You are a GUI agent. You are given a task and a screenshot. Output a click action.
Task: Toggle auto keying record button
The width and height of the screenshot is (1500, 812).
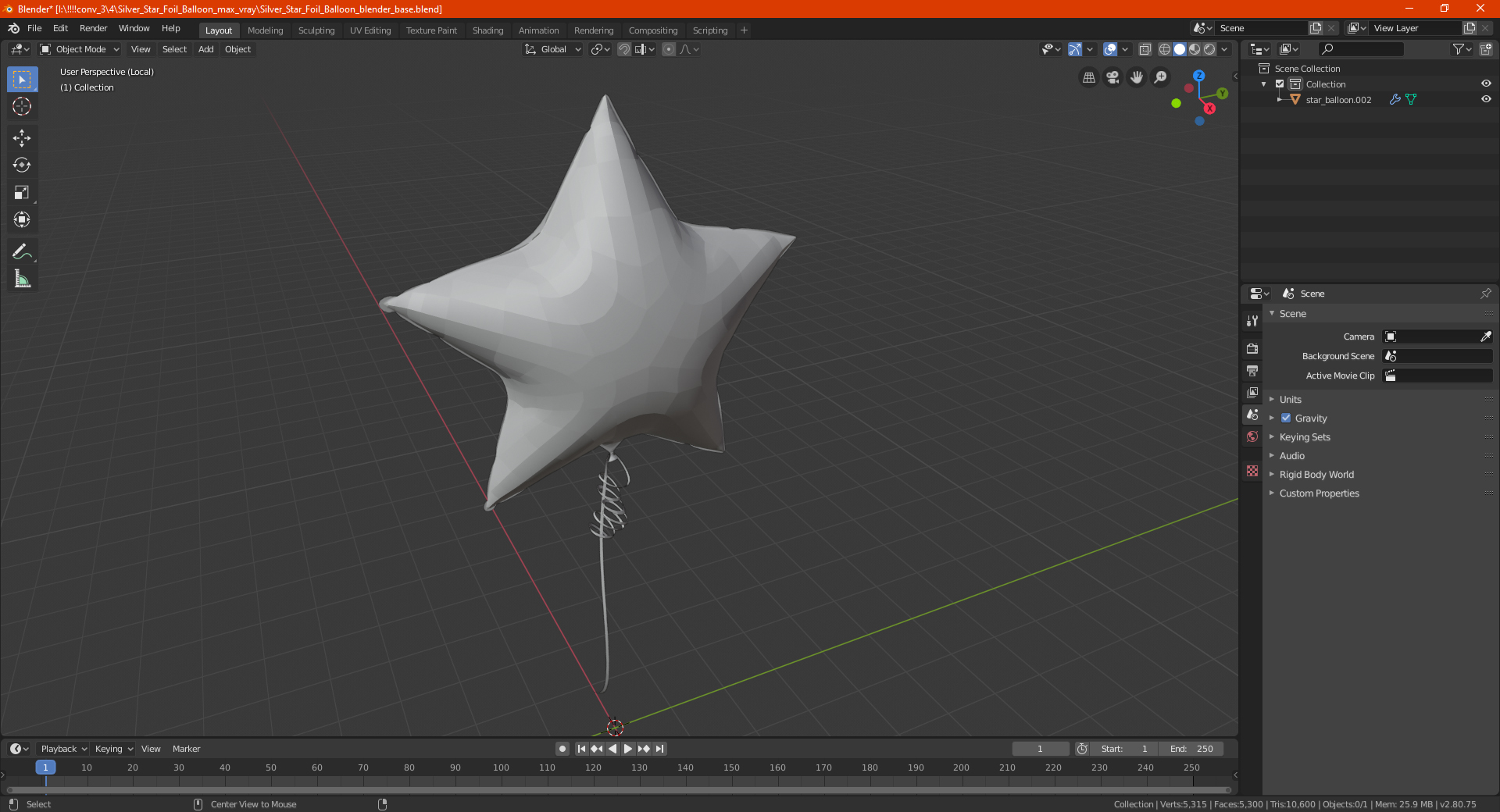pos(562,749)
